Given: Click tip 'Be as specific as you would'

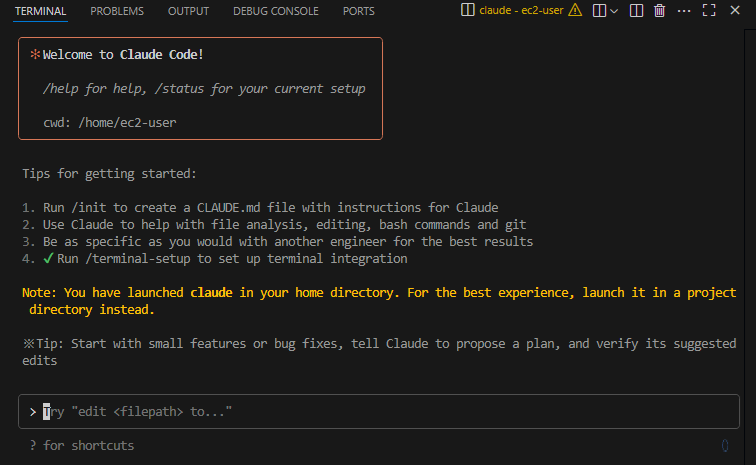Looking at the screenshot, I should click(x=288, y=241).
